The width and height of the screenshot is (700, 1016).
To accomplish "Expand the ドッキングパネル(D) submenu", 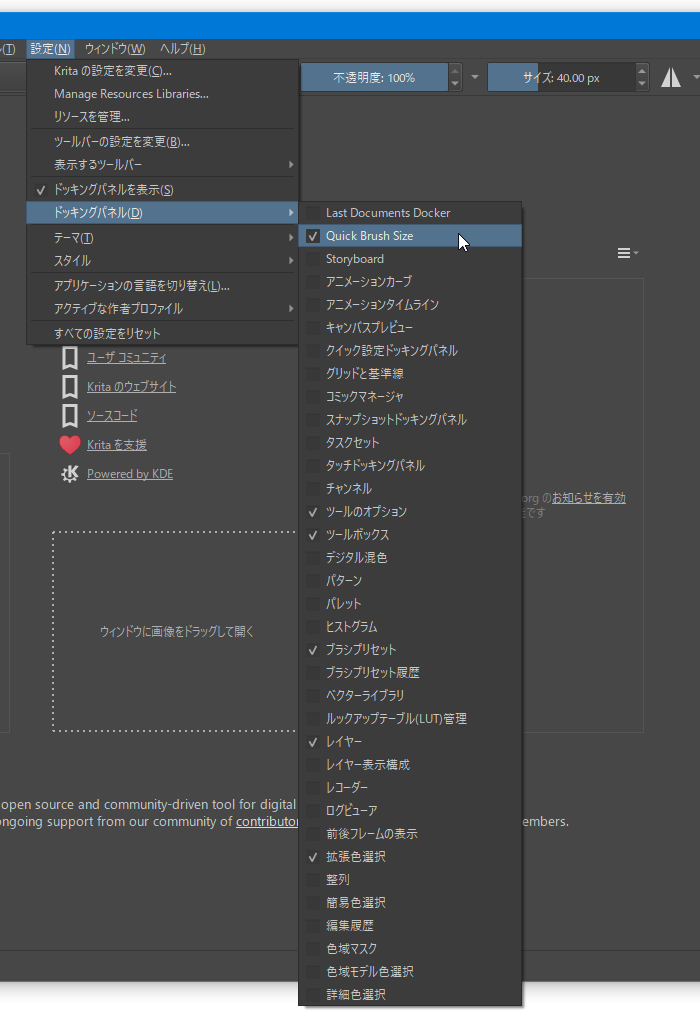I will coord(162,213).
